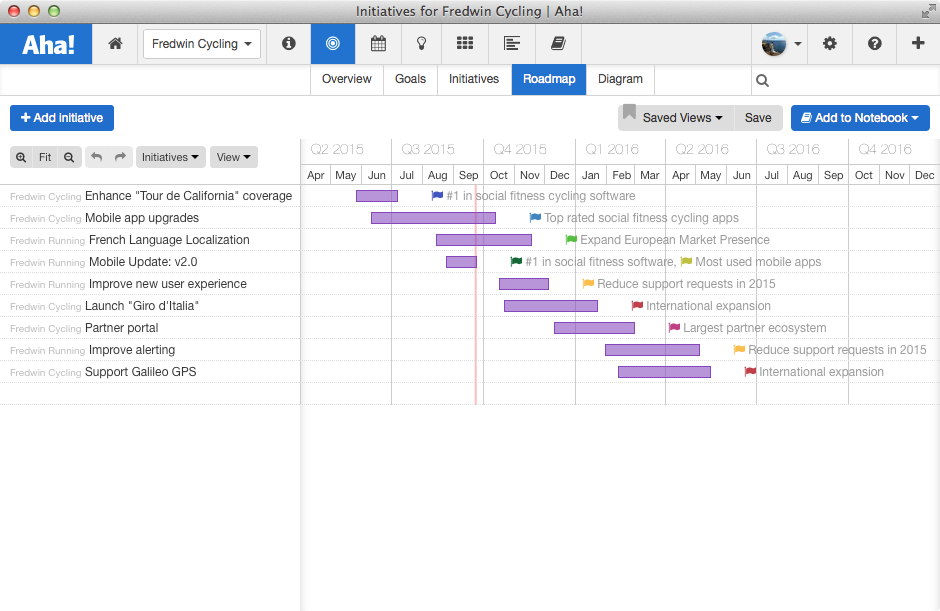Open the View dropdown
This screenshot has height=611, width=940.
[x=234, y=157]
